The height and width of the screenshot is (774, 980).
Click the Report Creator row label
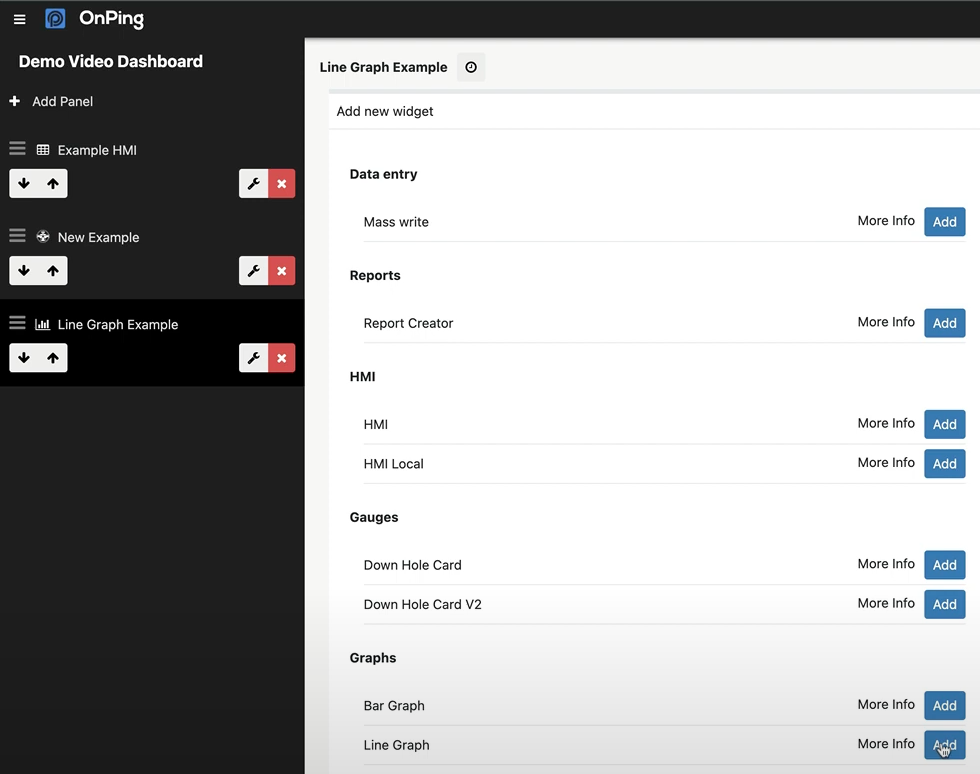[x=408, y=323]
